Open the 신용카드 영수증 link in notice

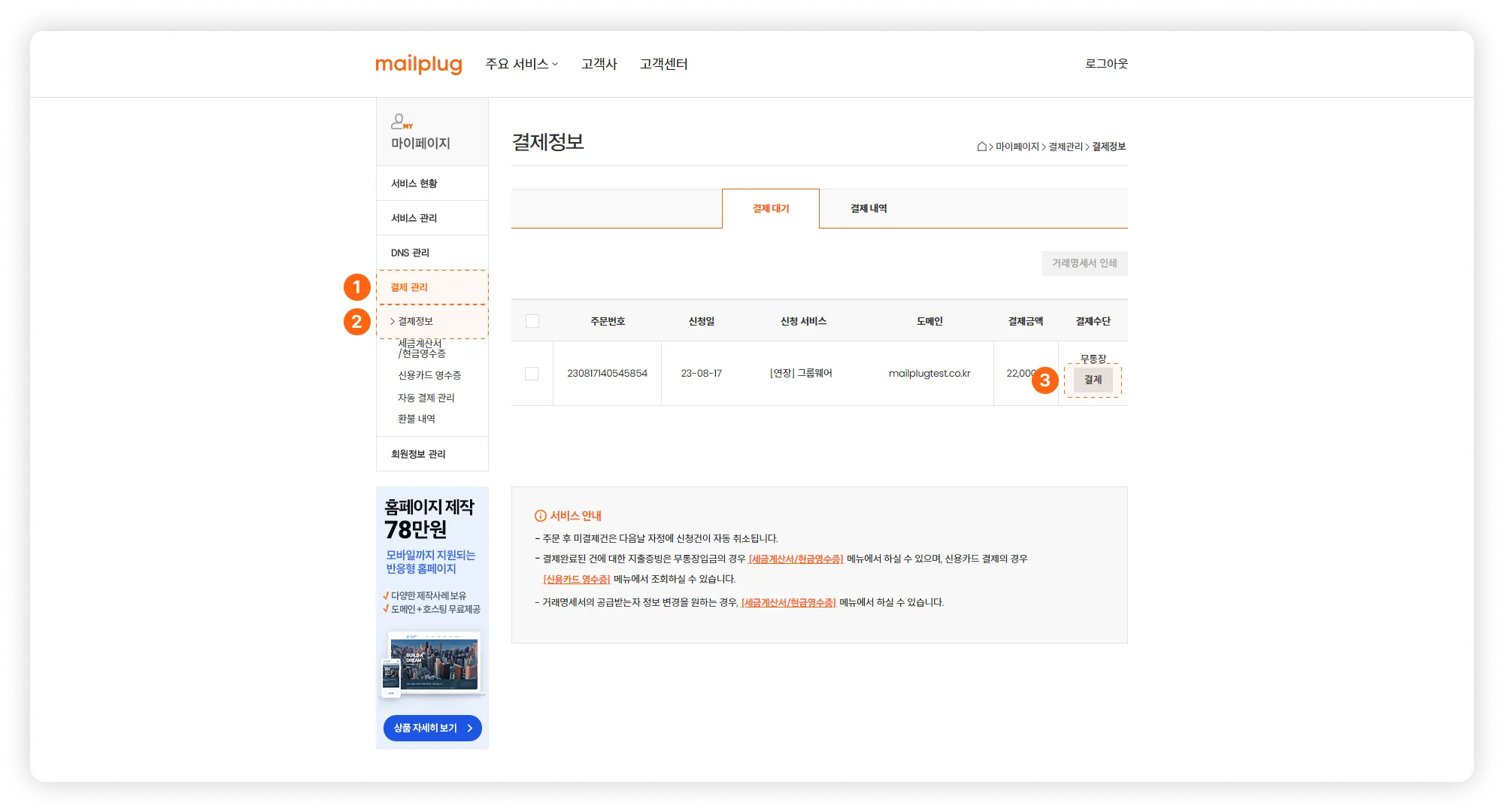(x=576, y=579)
